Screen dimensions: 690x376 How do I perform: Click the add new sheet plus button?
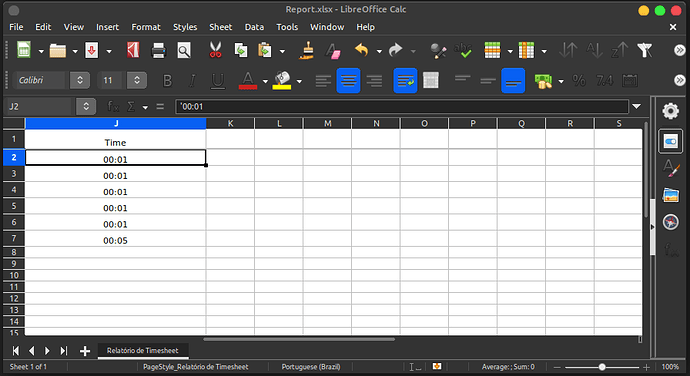(85, 351)
